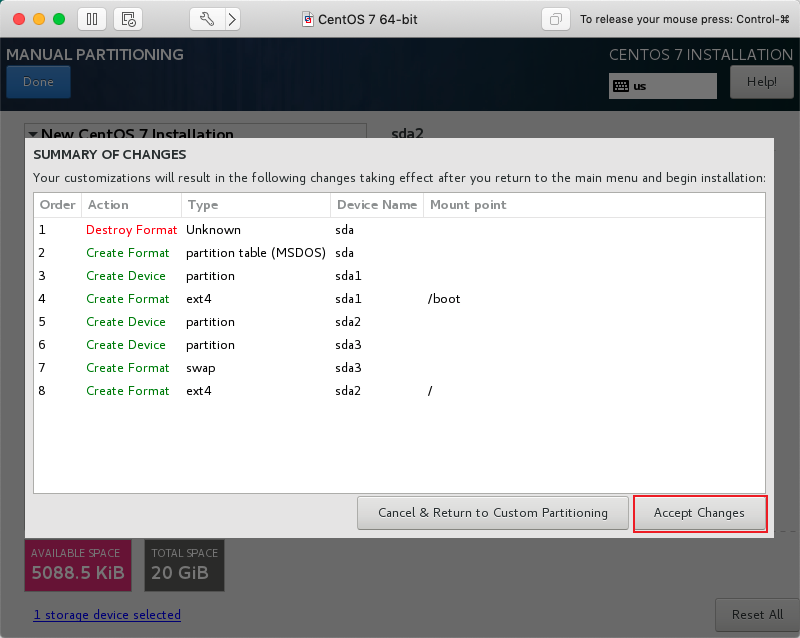Screen dimensions: 800x638
Task: Click the Device Name column header
Action: [377, 205]
